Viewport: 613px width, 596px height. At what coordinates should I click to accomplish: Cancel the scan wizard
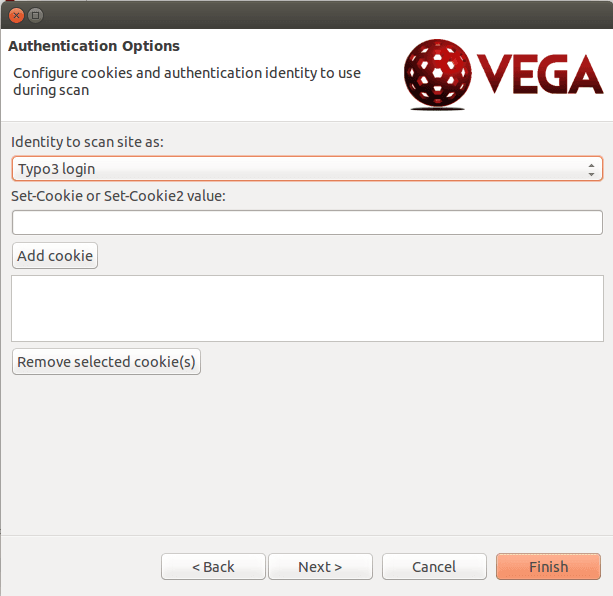434,566
